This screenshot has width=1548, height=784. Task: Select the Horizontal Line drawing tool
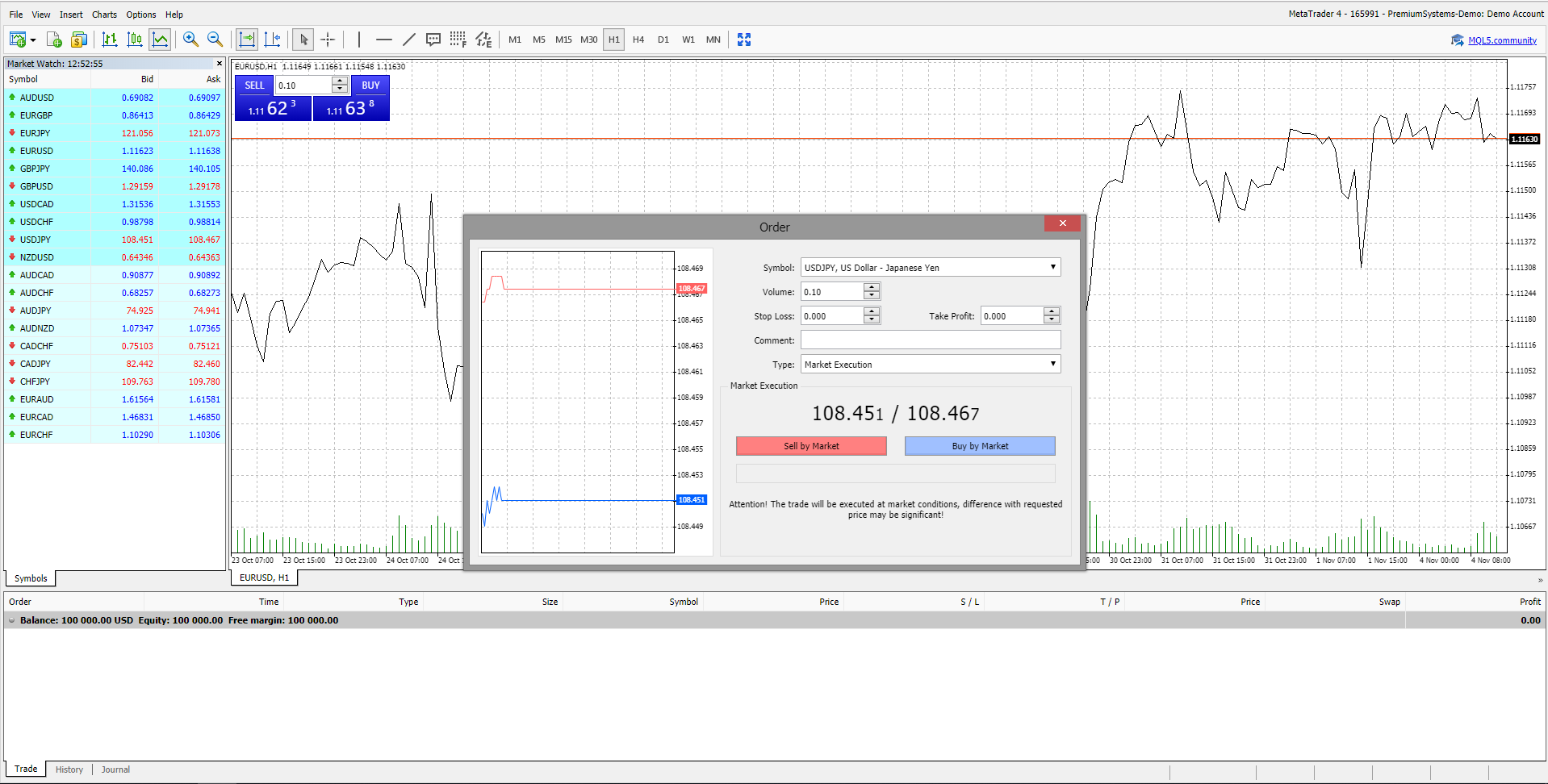click(383, 40)
